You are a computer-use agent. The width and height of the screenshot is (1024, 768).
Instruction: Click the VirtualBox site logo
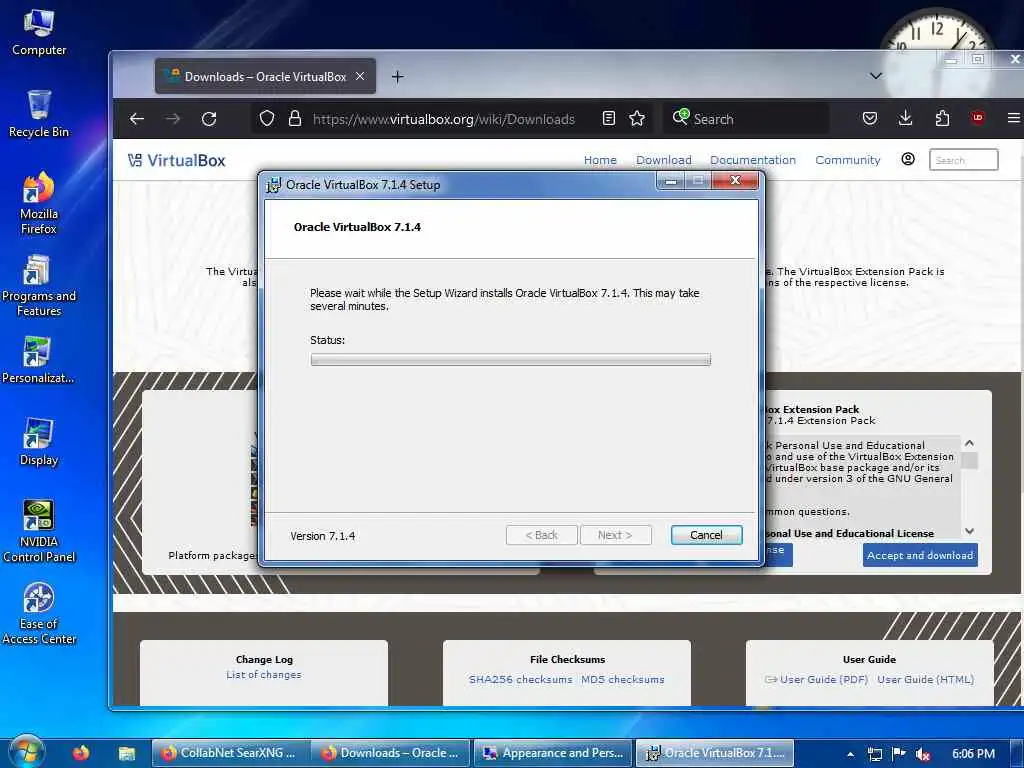tap(176, 160)
